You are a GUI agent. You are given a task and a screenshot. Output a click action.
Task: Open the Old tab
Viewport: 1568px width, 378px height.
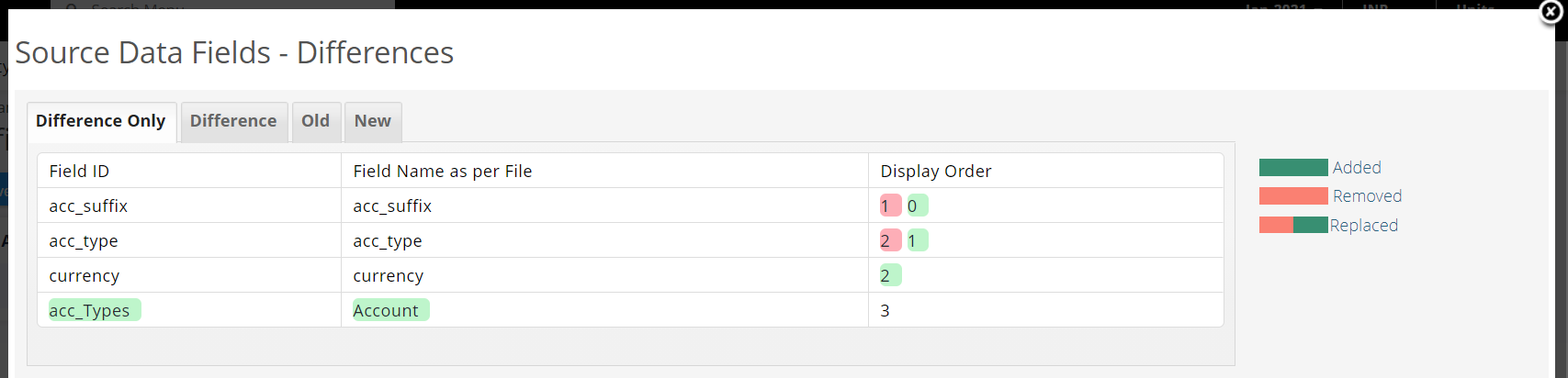point(315,121)
